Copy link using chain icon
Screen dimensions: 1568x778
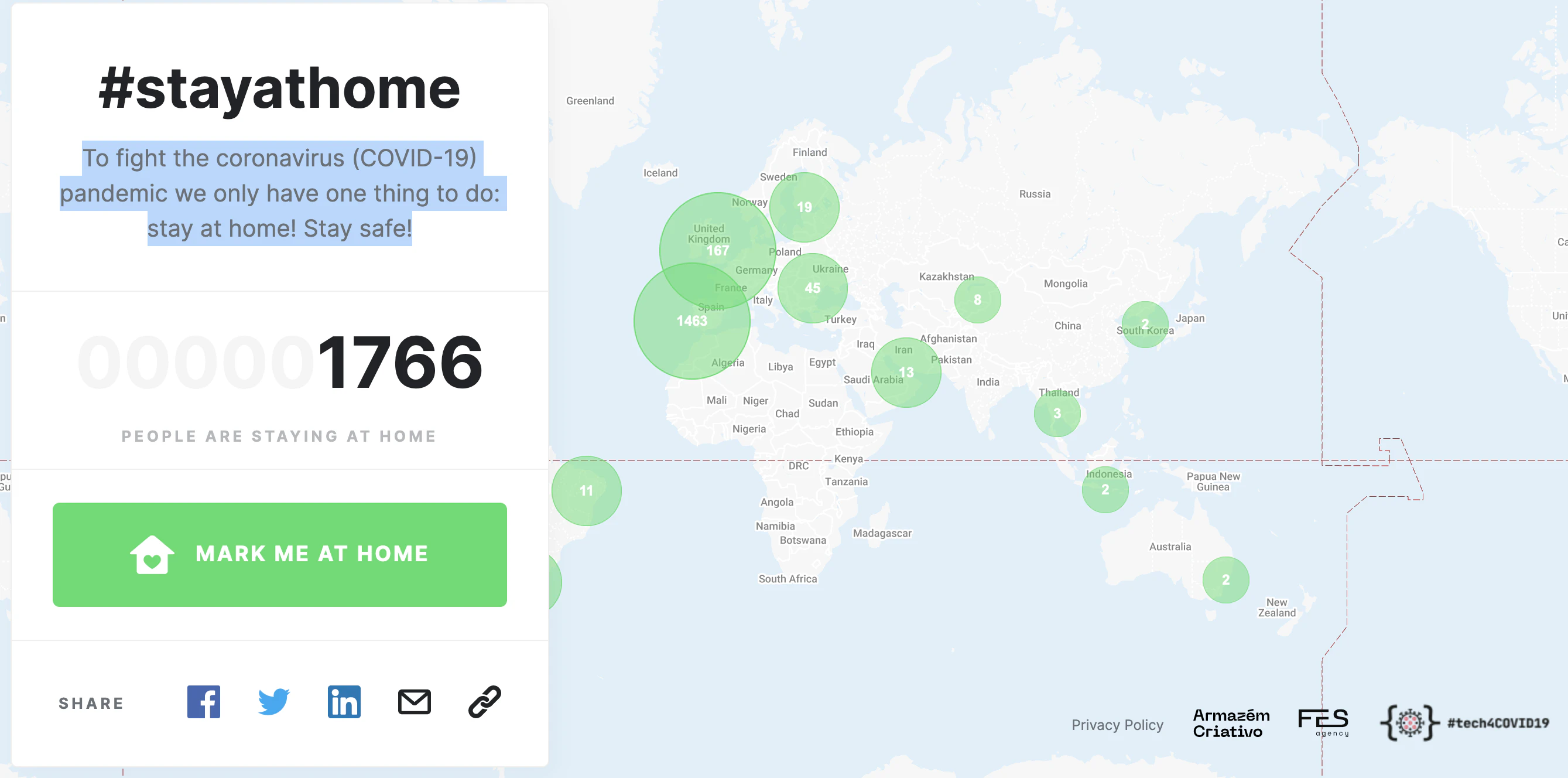point(485,702)
